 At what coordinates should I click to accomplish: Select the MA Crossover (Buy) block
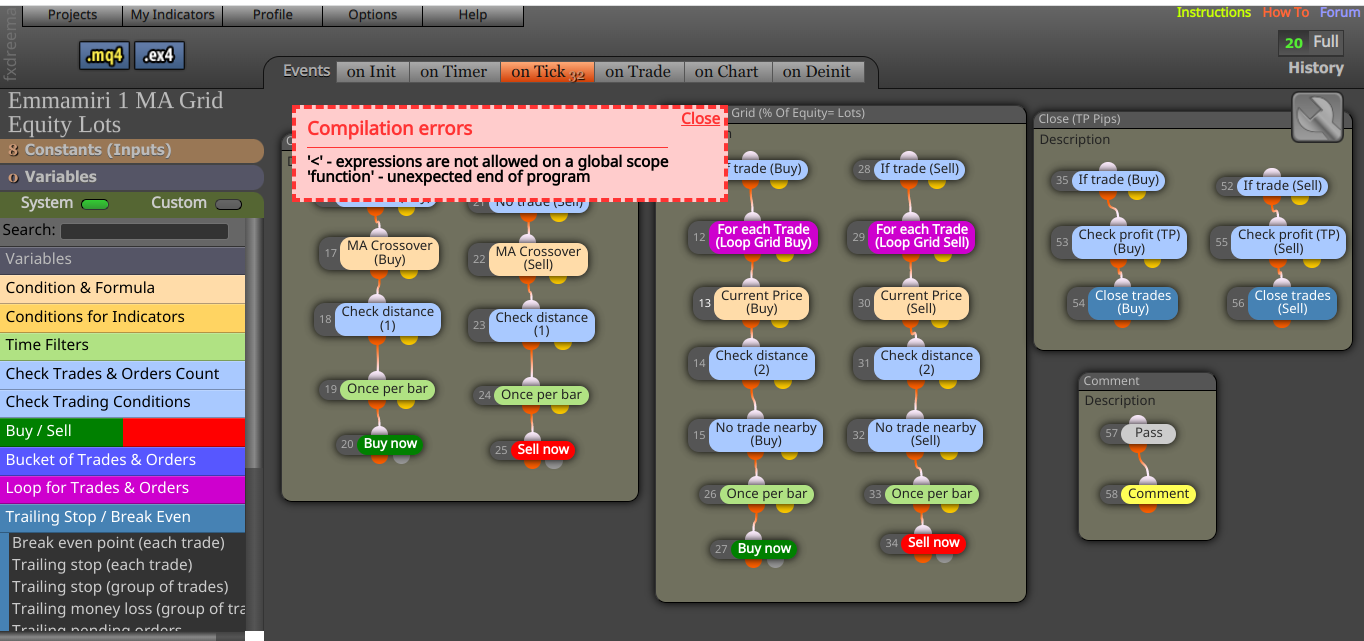click(x=390, y=252)
